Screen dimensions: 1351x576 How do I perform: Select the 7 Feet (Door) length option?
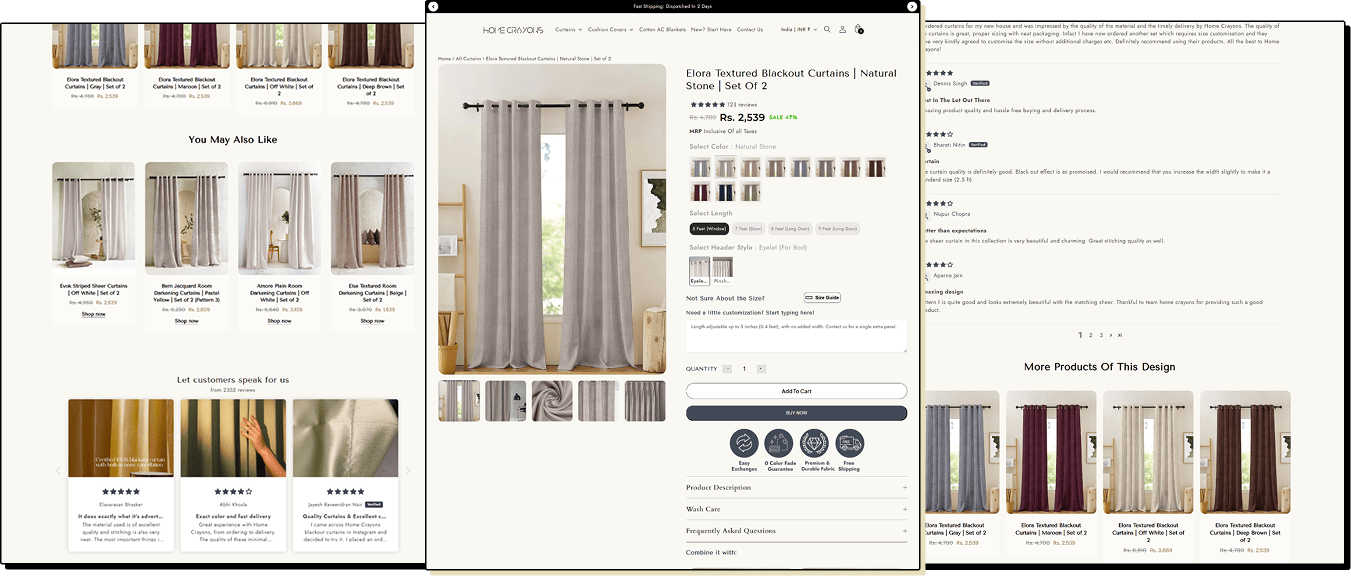[749, 229]
